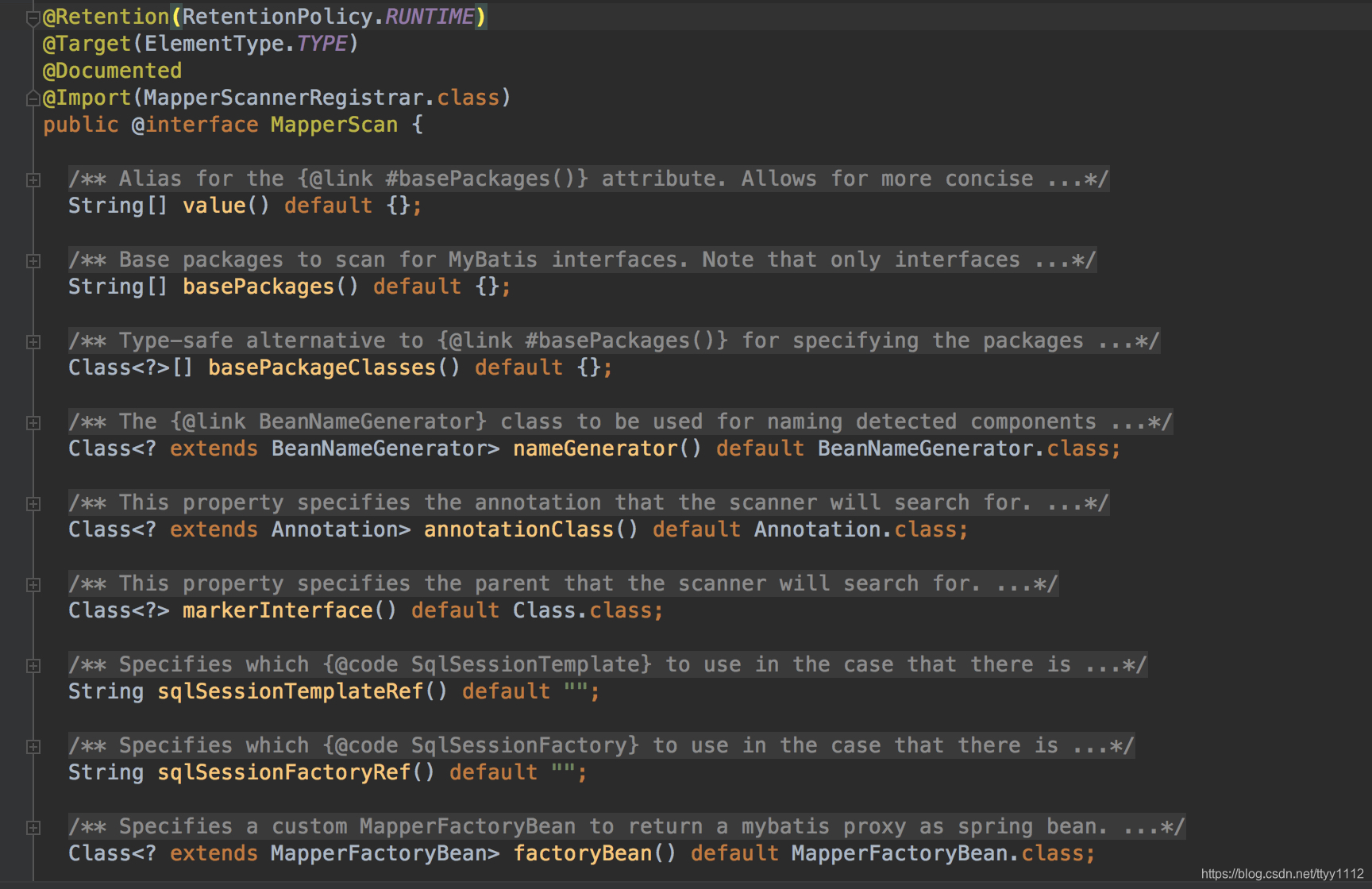Open the blog.csdn.net/ttyy1112 watermark link
Image resolution: width=1372 pixels, height=889 pixels.
tap(1281, 874)
